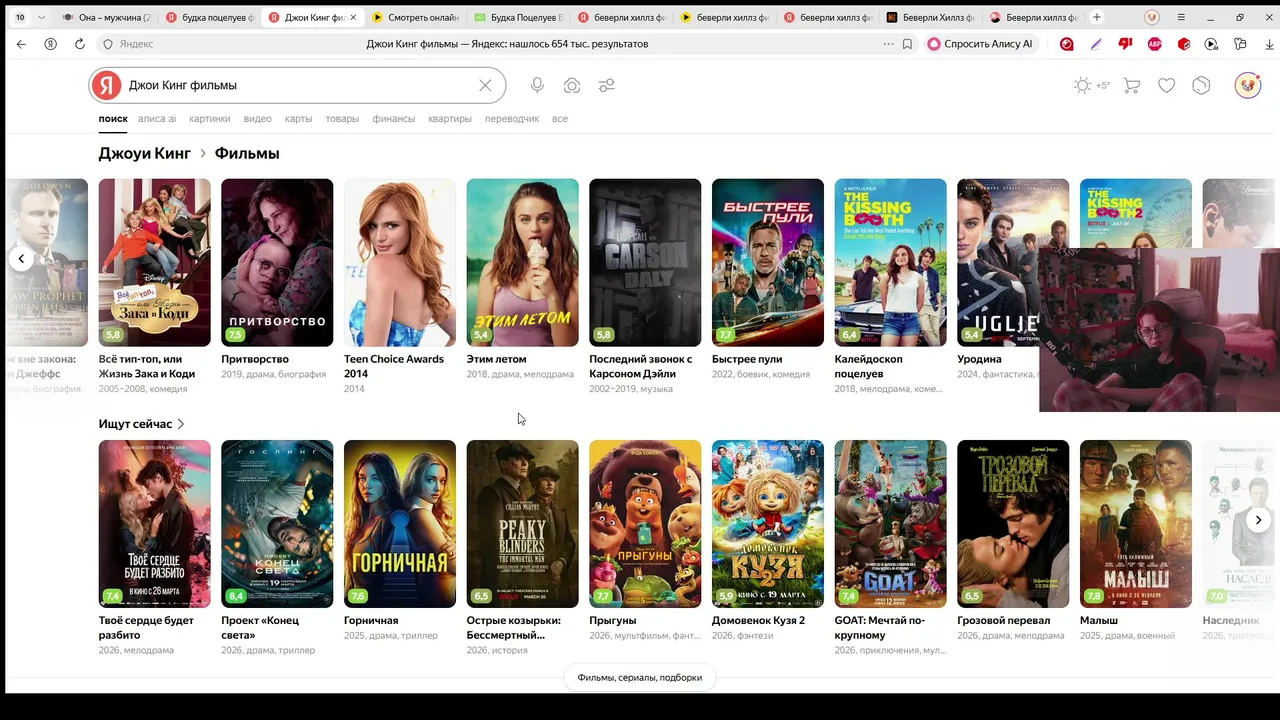Image resolution: width=1280 pixels, height=720 pixels.
Task: Select the алиса ai search category
Action: point(157,118)
